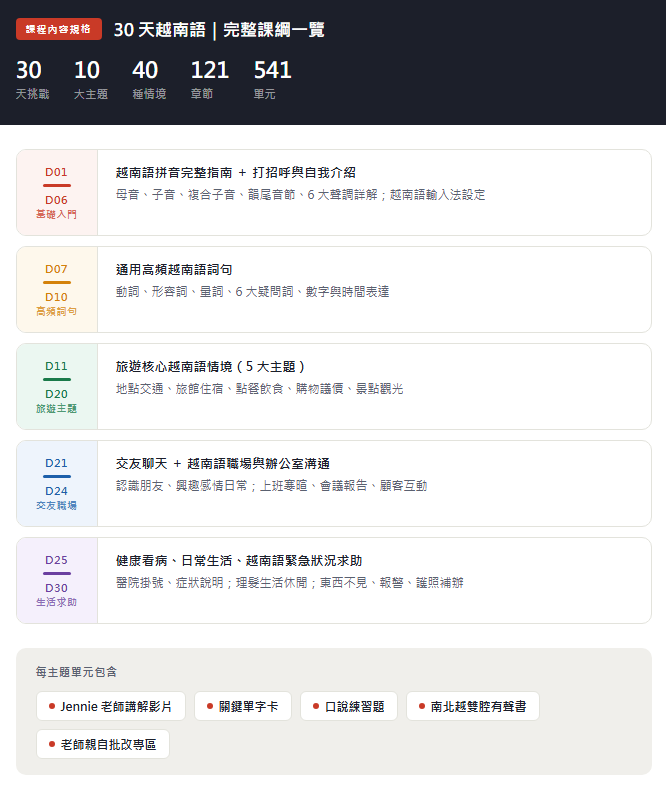Click the 121 章節 statistic
The height and width of the screenshot is (790, 666).
210,80
